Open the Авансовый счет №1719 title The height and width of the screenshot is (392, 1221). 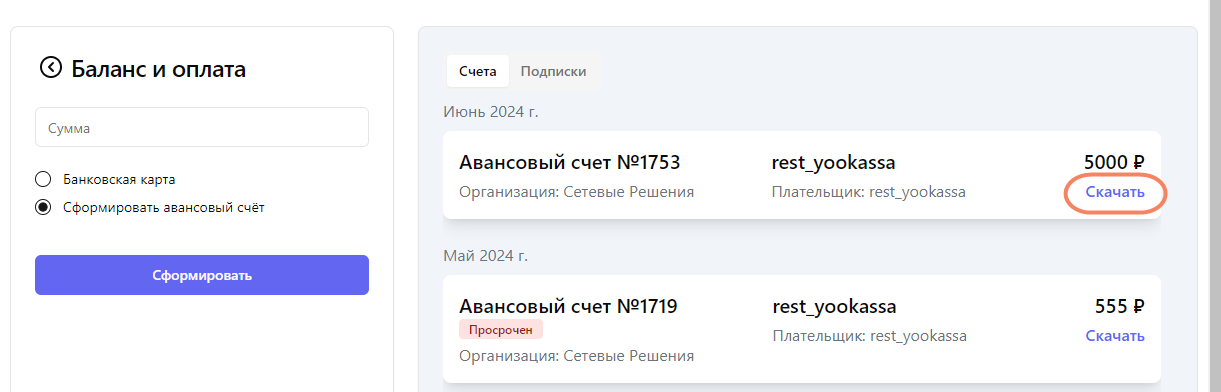[568, 306]
